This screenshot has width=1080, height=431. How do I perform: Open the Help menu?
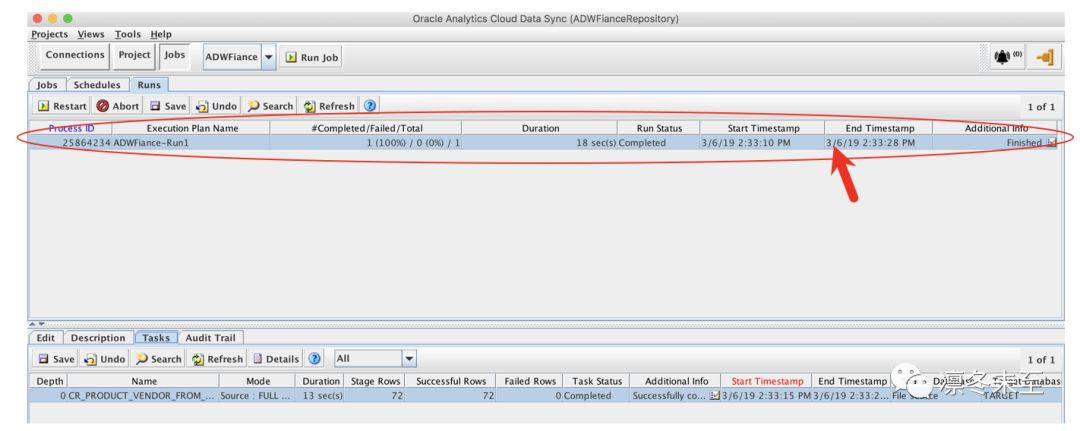[x=161, y=34]
